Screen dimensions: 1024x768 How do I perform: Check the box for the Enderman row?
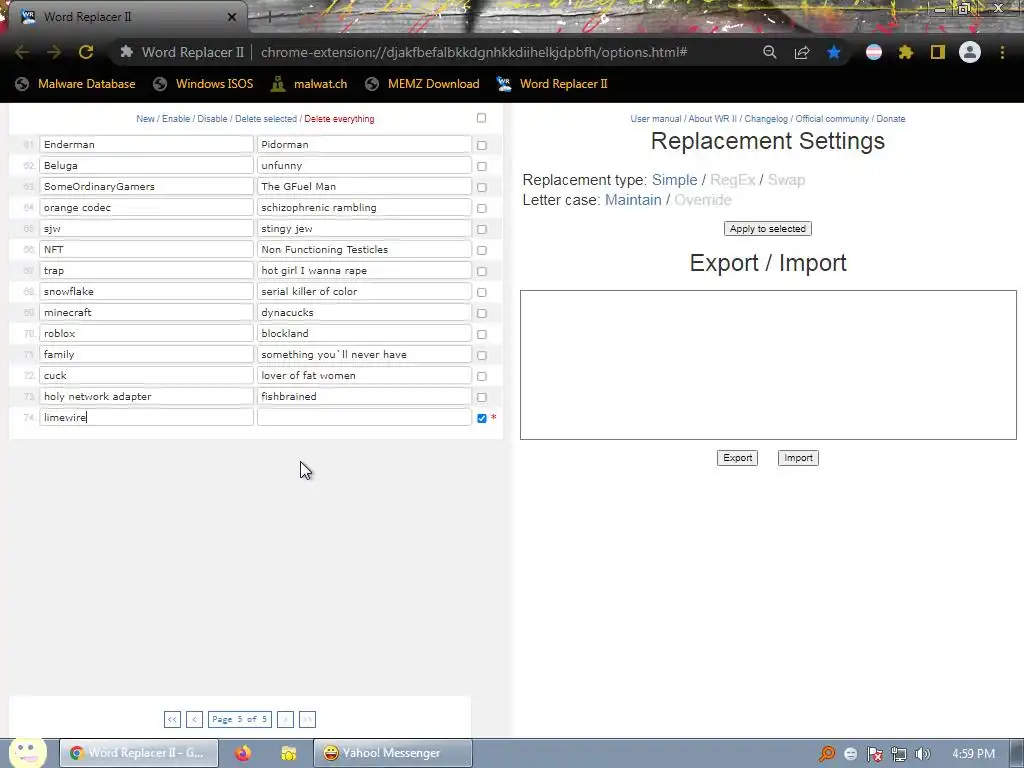pyautogui.click(x=482, y=145)
